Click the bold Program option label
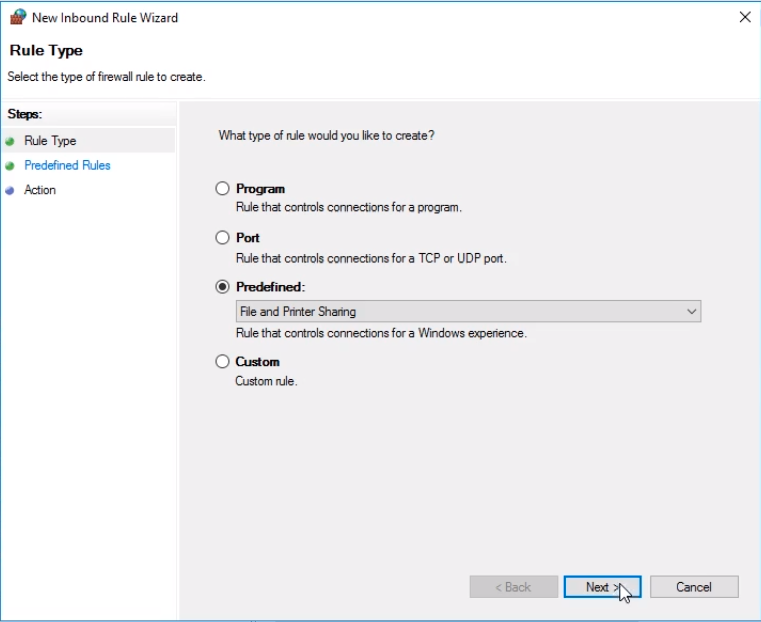This screenshot has height=622, width=761. pyautogui.click(x=260, y=189)
